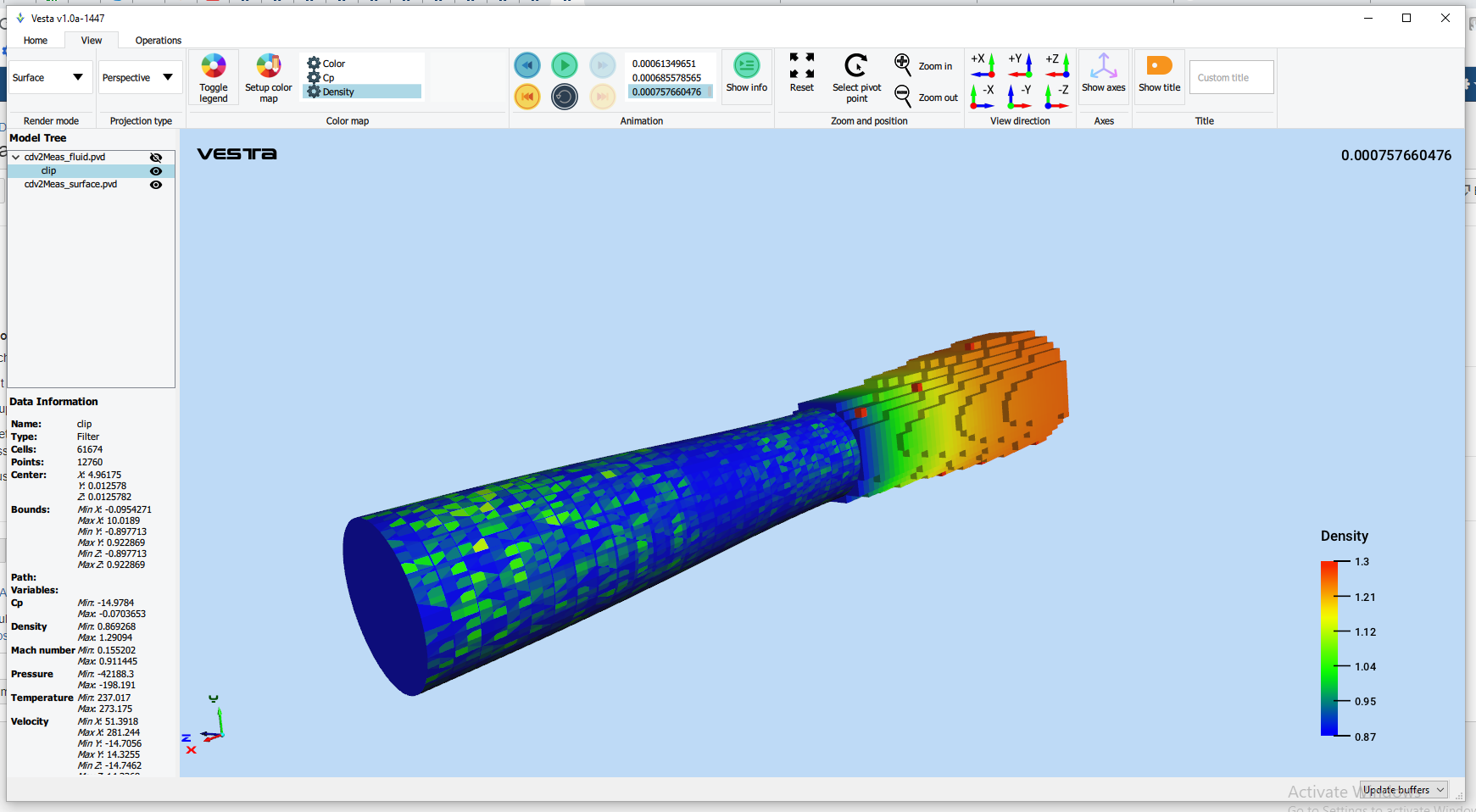Click the Custom title input field
The image size is (1476, 812).
pyautogui.click(x=1231, y=77)
